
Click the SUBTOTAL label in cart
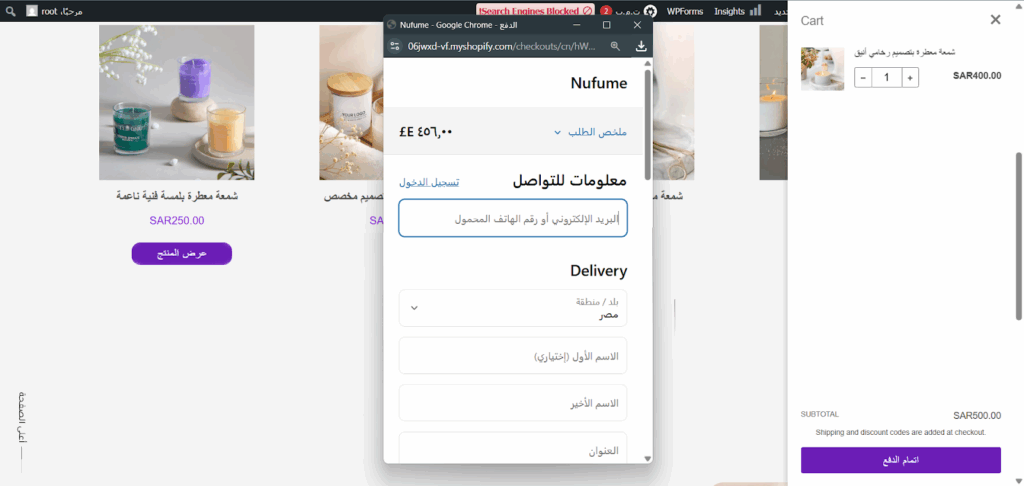[x=820, y=414]
